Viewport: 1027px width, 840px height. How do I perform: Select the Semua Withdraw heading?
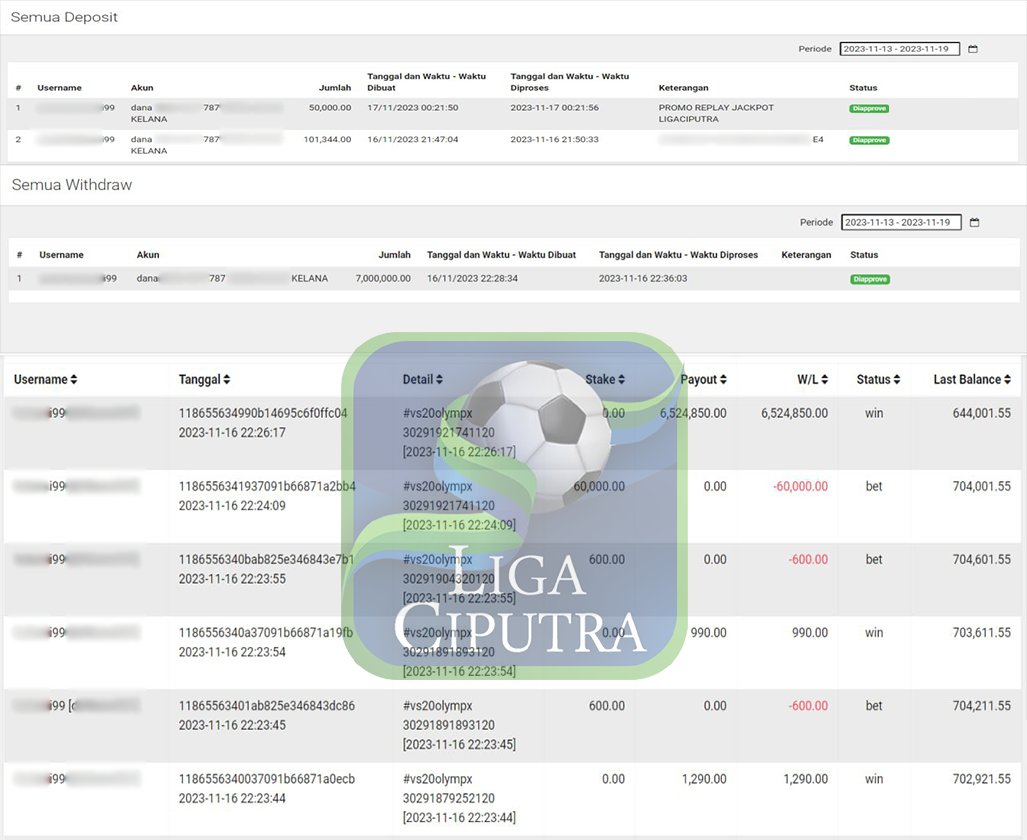coord(71,185)
